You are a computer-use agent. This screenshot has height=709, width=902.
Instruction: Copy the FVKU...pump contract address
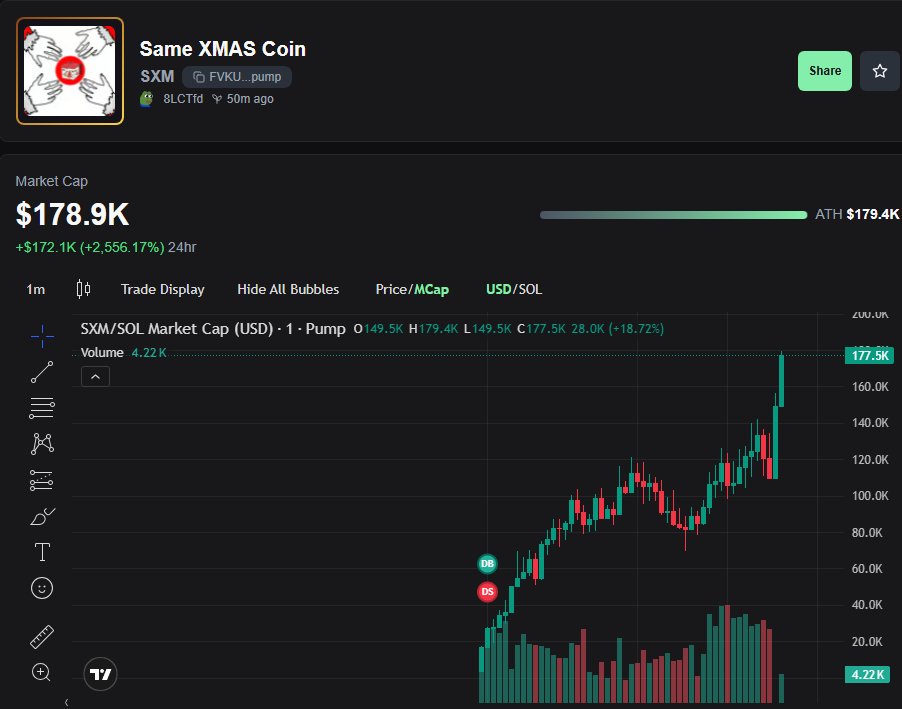(x=236, y=77)
